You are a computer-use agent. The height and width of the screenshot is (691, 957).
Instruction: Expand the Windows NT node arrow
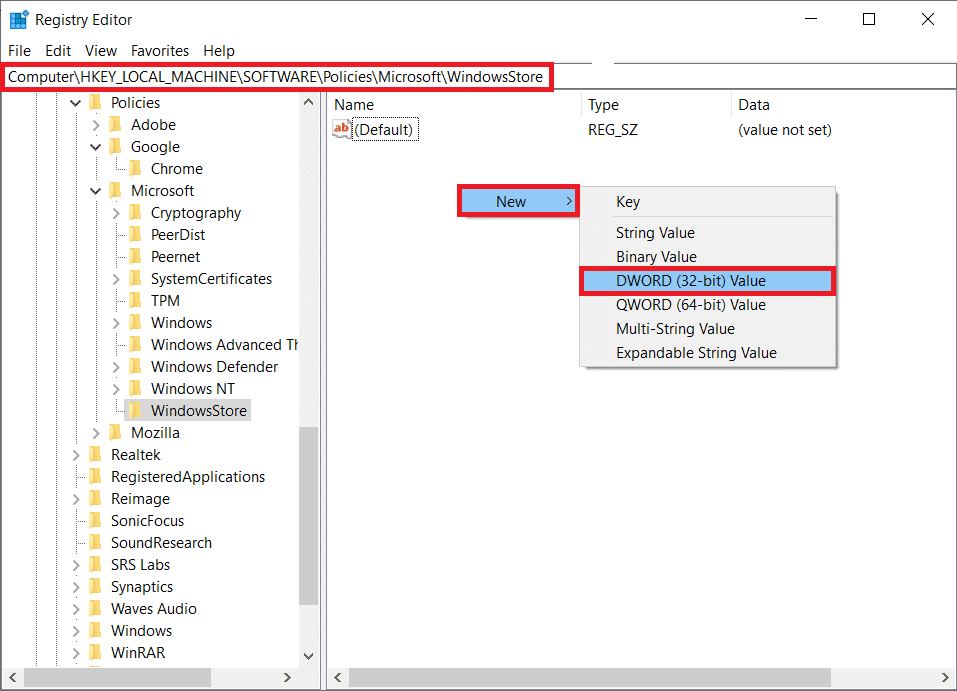(116, 389)
